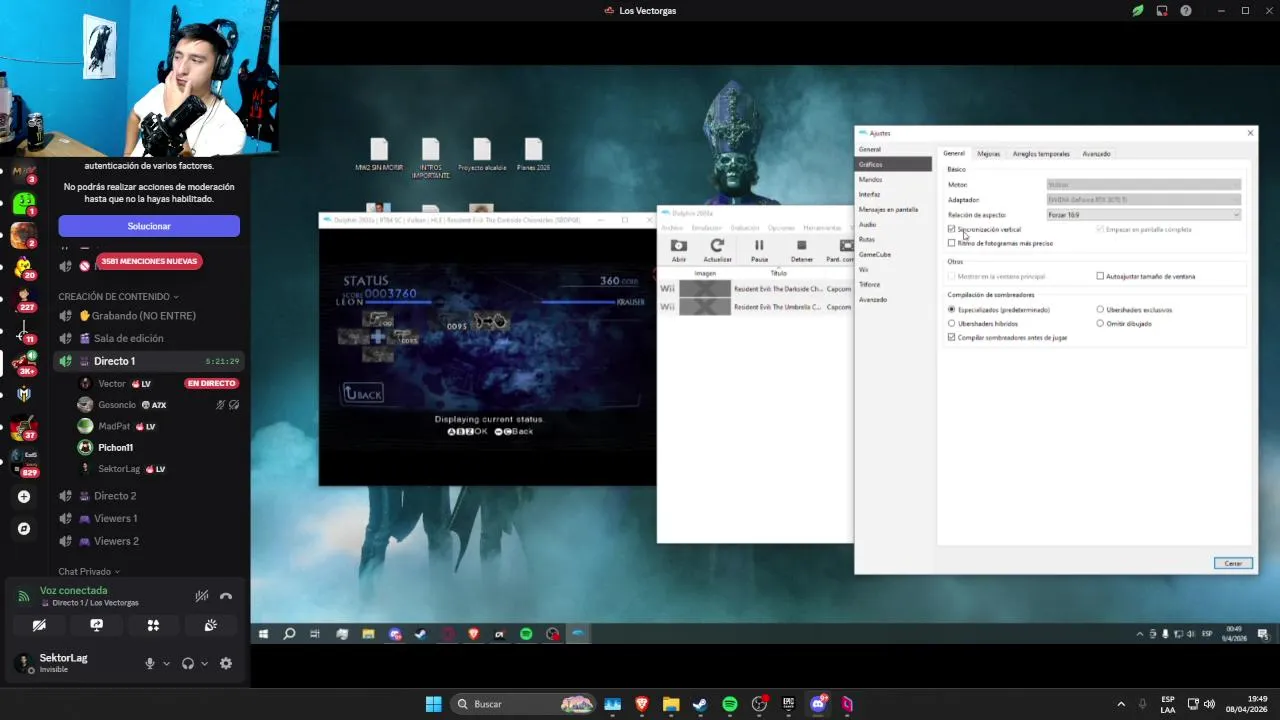Click the Epic Games taskbar icon
1280x720 pixels.
pos(788,704)
